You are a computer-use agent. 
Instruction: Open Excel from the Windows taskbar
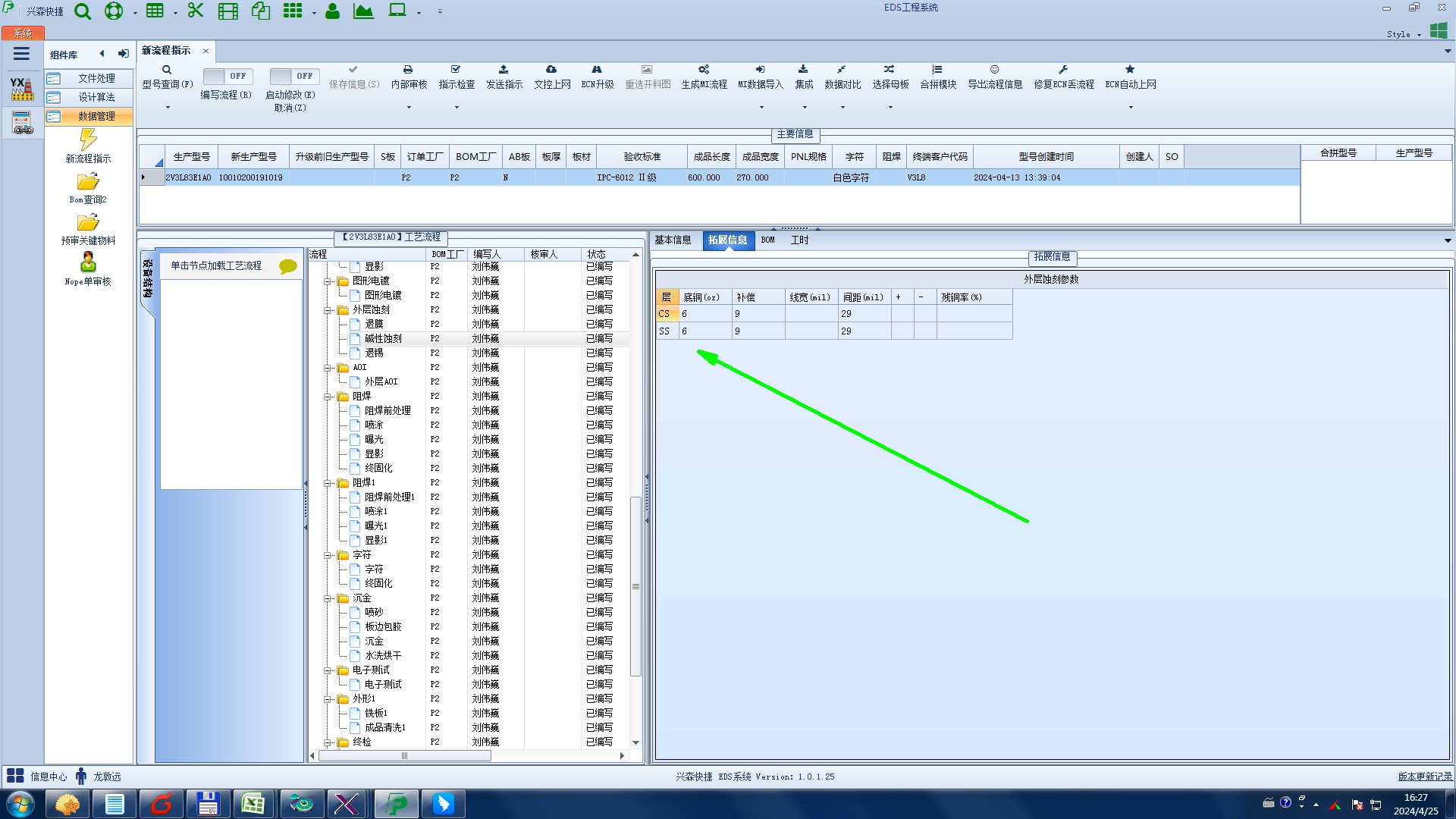pos(253,804)
